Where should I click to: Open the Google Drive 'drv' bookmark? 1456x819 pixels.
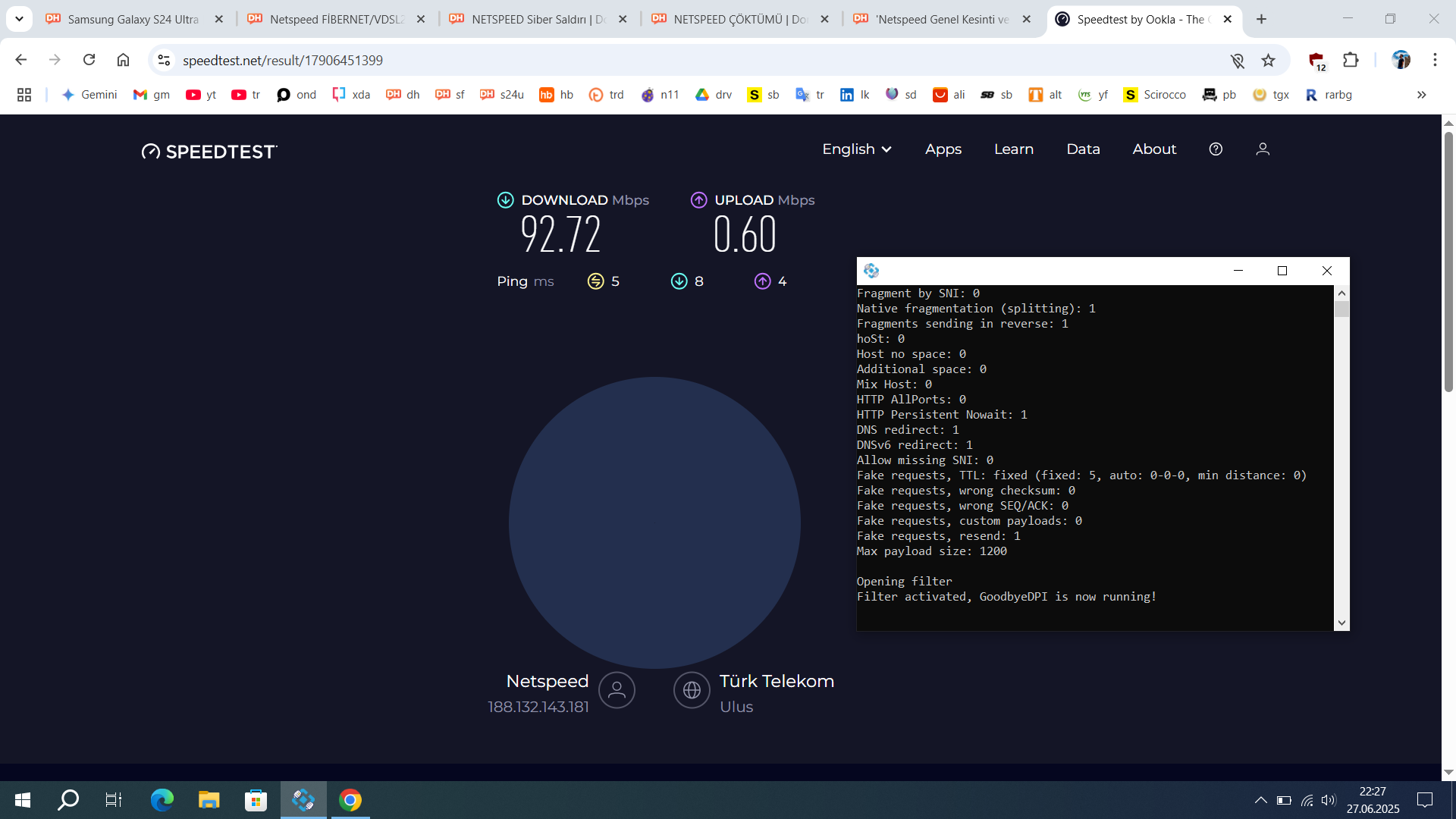coord(714,95)
